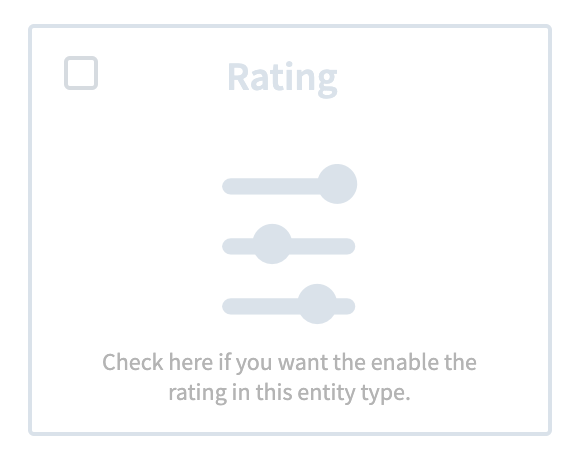Click the middle slider knob in icon

click(272, 244)
